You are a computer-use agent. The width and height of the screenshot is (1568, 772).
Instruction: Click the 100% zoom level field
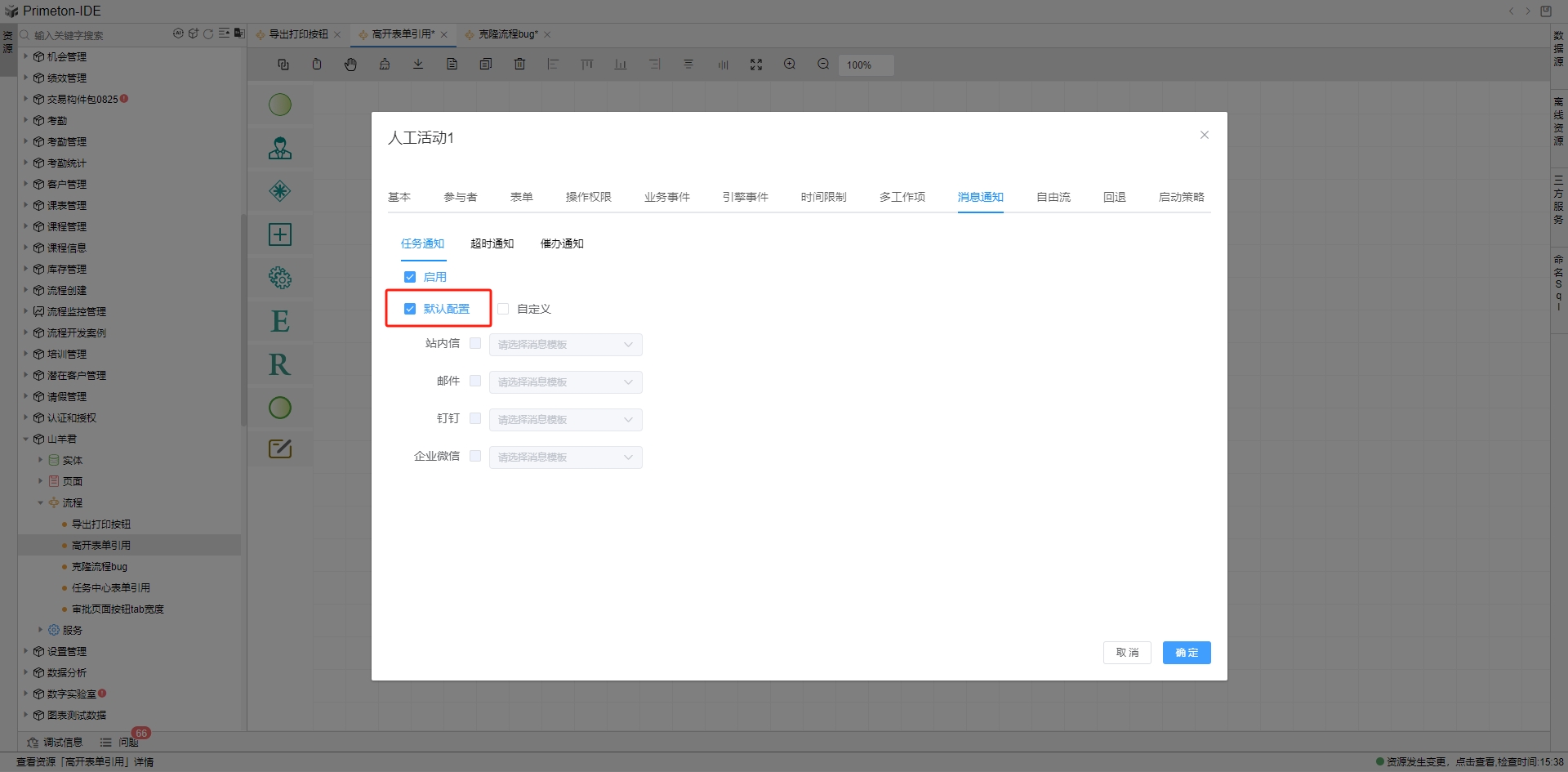pos(865,65)
